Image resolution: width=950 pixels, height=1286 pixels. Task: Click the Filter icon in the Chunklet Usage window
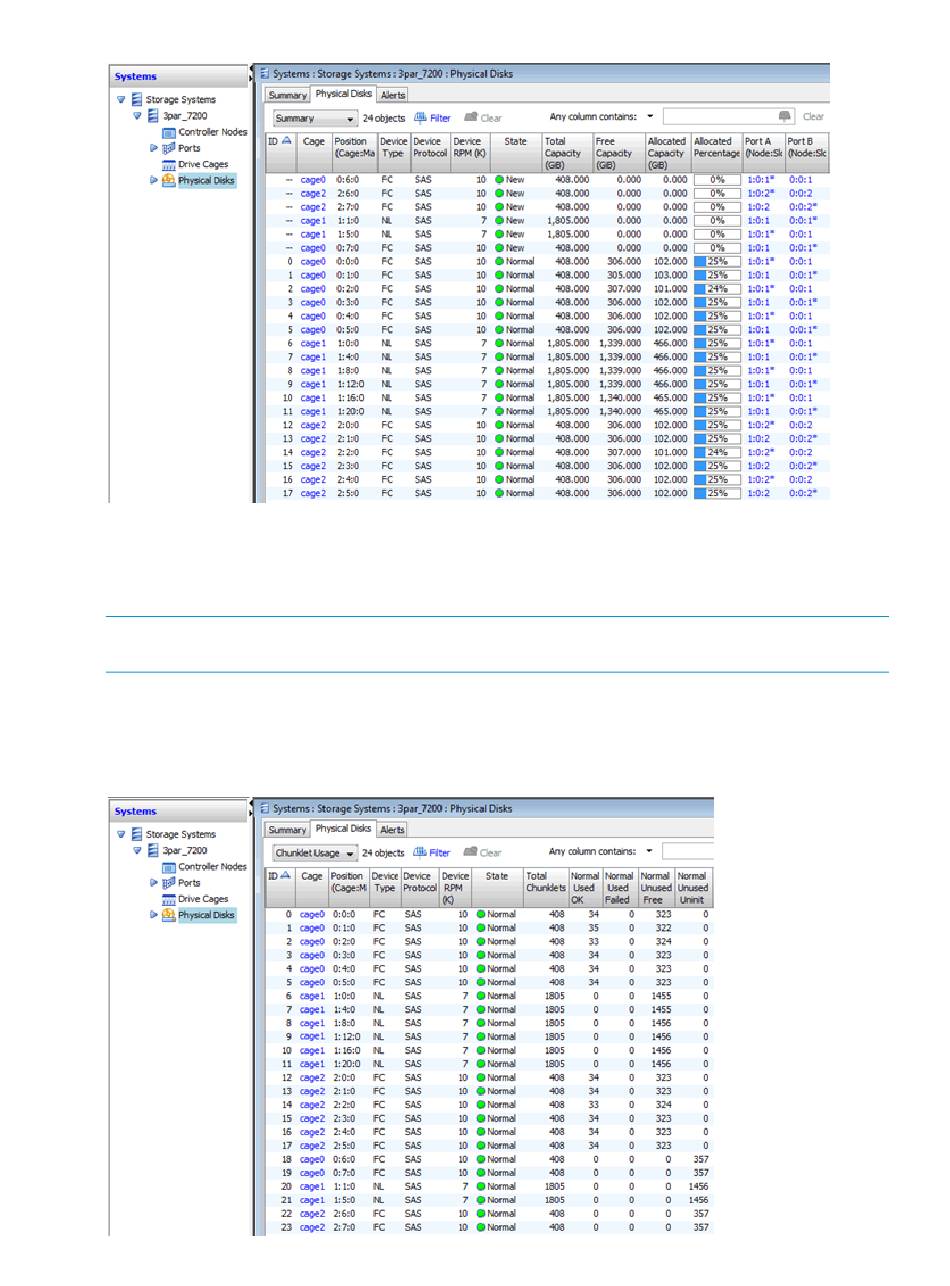[419, 852]
